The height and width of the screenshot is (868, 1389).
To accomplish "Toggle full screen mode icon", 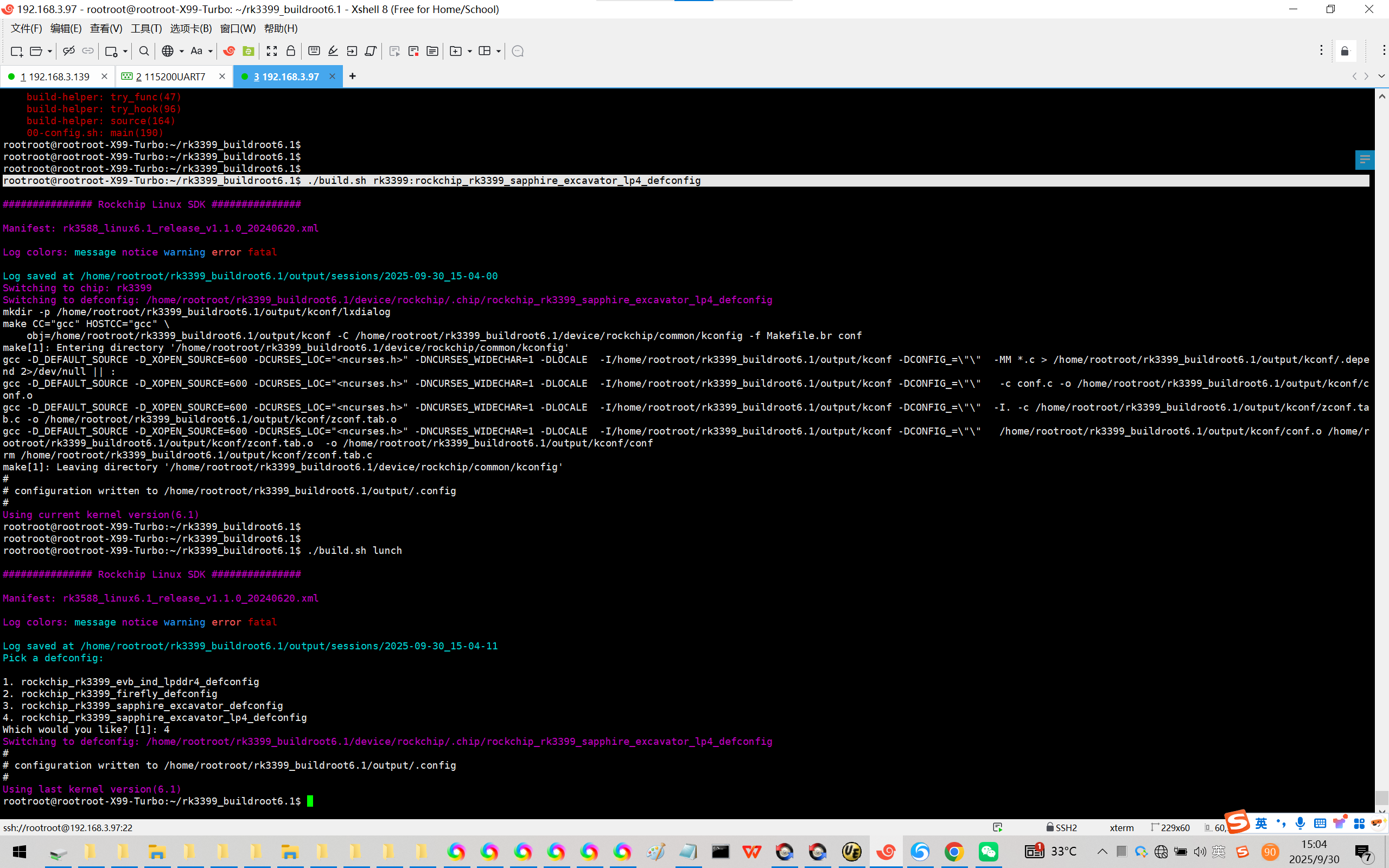I will coord(271,51).
